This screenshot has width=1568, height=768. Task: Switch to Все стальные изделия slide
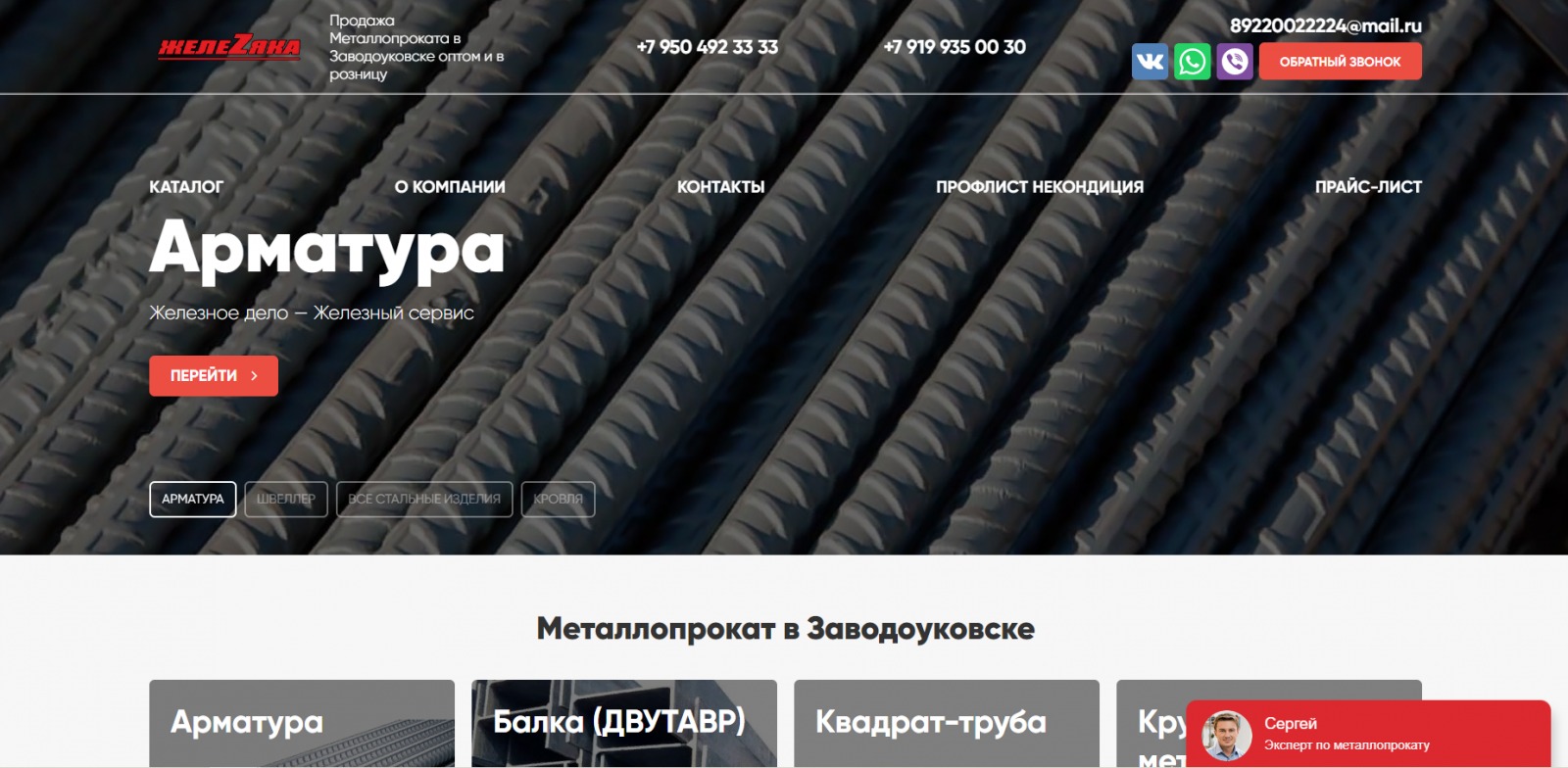coord(424,500)
